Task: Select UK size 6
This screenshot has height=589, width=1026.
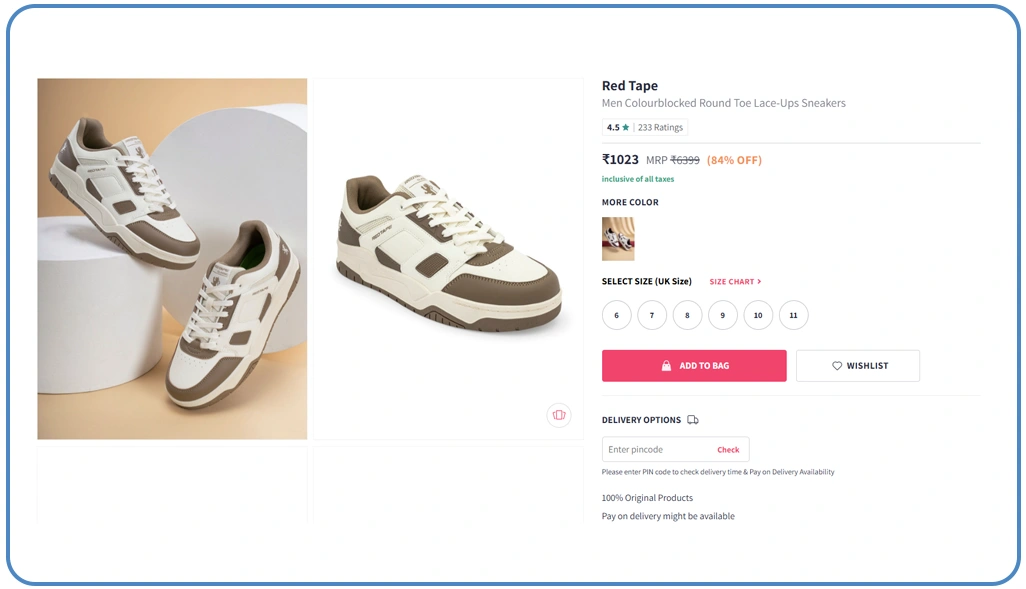Action: coord(616,316)
